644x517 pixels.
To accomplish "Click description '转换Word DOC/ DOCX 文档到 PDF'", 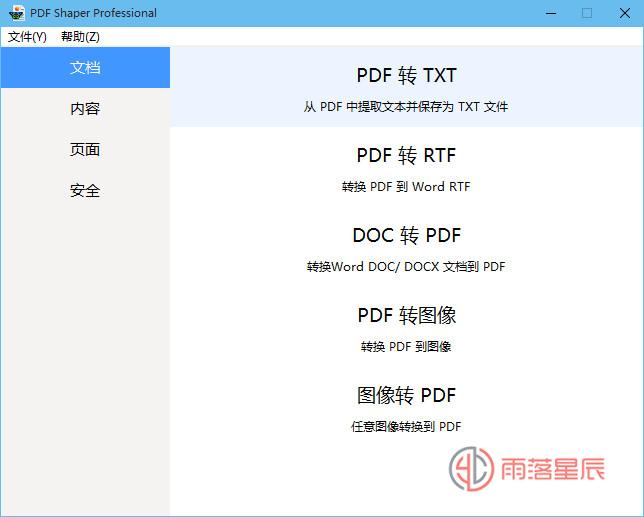I will click(x=406, y=267).
